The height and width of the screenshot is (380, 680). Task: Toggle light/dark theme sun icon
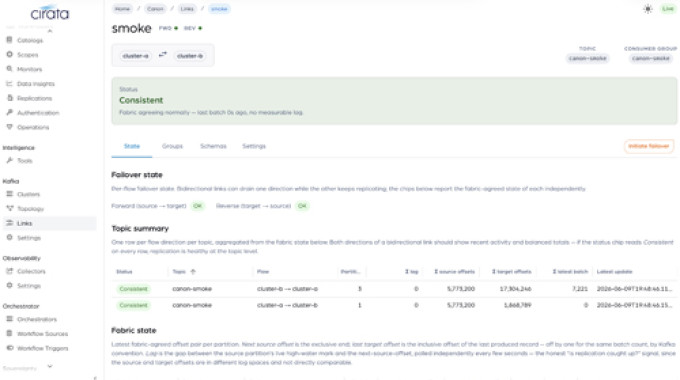648,9
